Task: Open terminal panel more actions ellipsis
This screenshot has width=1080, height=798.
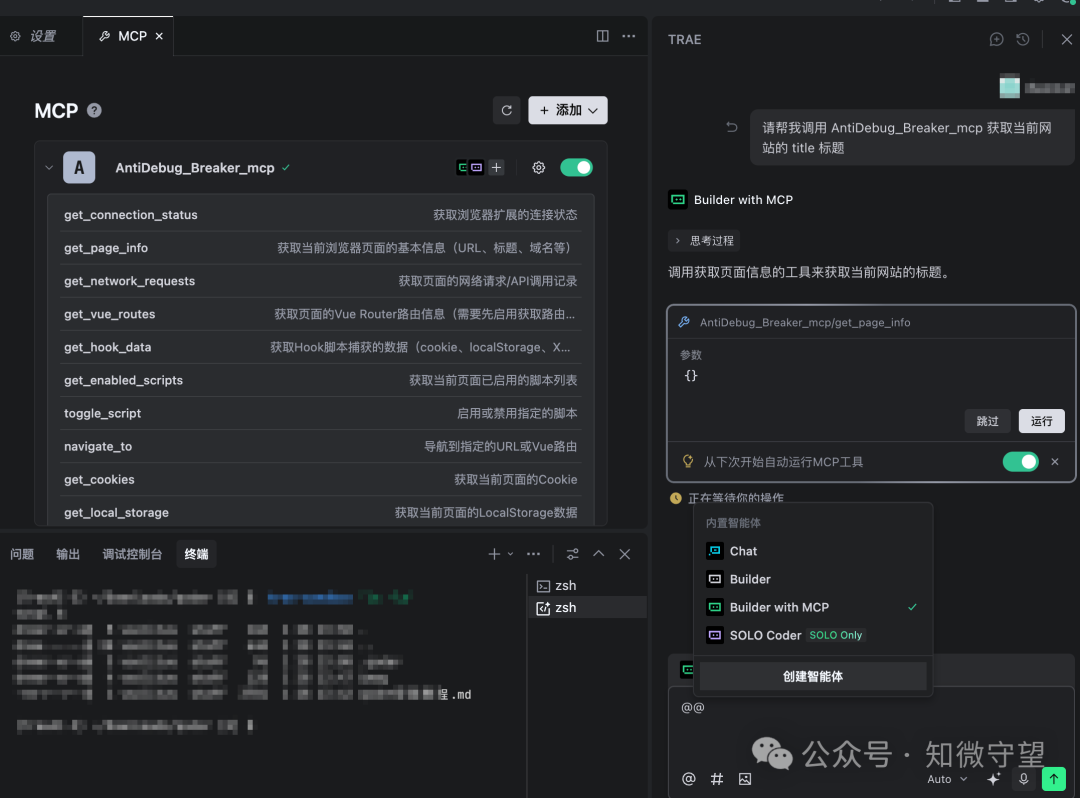Action: [x=533, y=554]
